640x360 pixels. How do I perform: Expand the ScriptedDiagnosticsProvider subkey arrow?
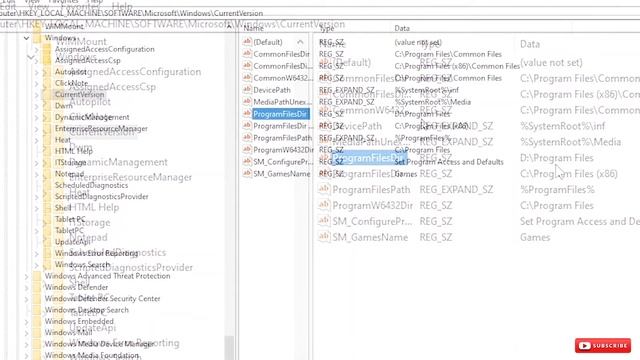(36, 197)
